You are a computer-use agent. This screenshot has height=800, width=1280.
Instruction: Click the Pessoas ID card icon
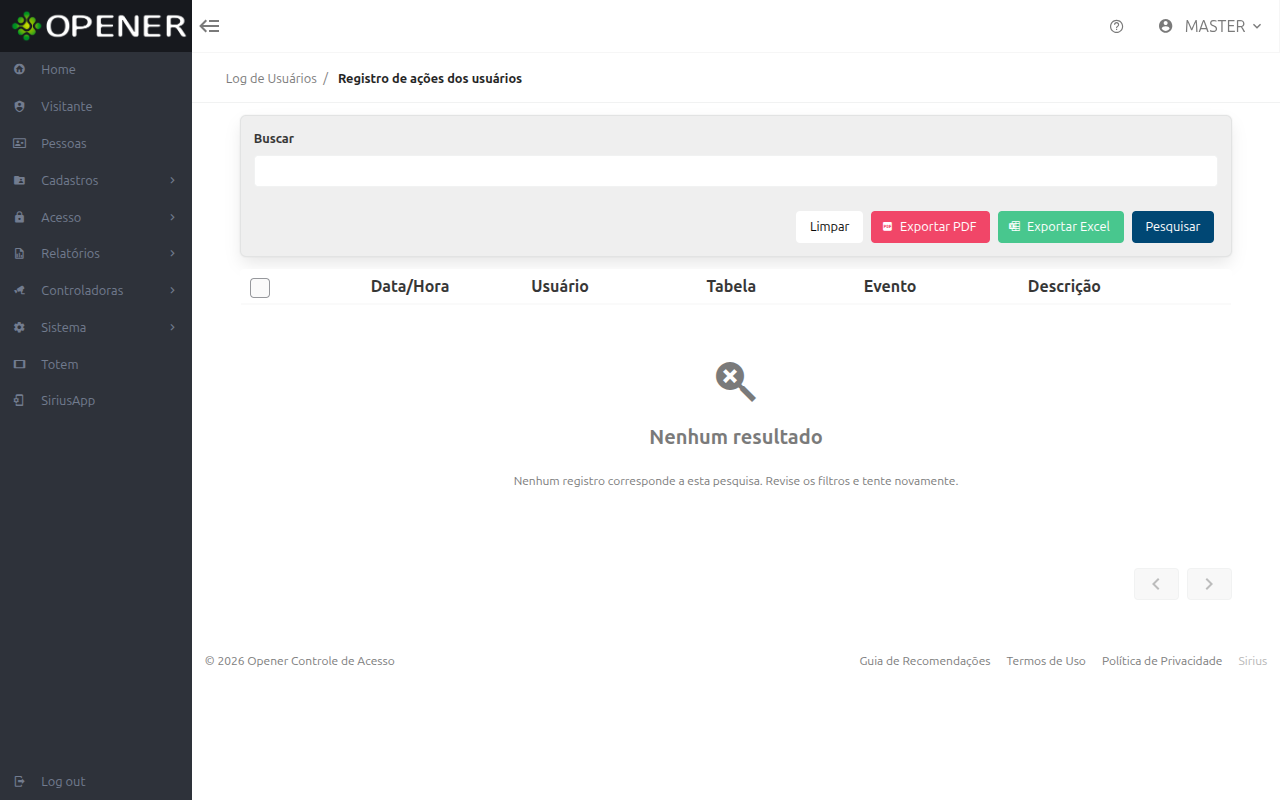click(19, 143)
